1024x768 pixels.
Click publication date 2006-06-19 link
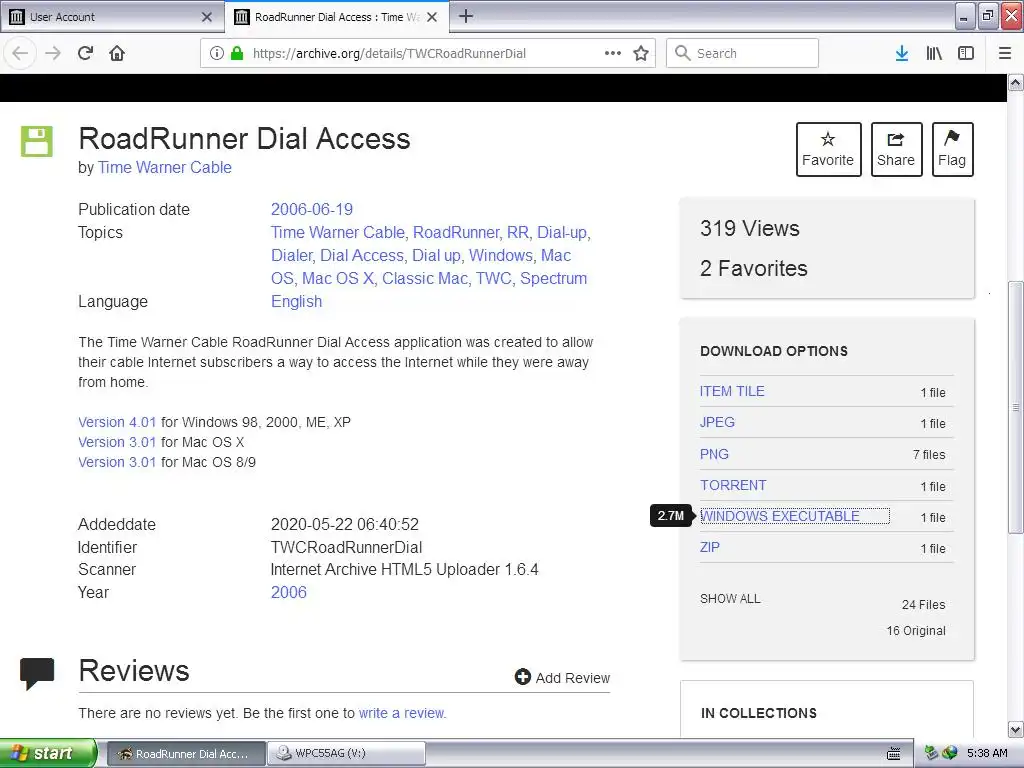[x=312, y=210]
